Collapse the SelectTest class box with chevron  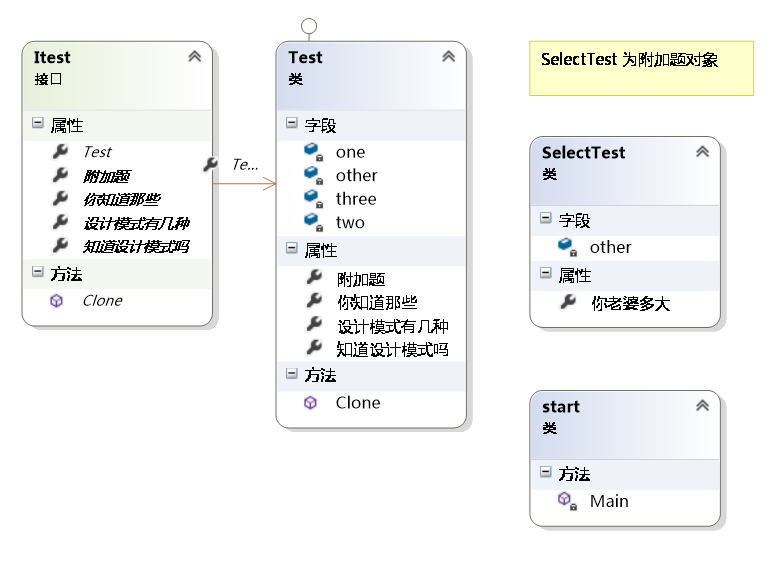tap(702, 152)
